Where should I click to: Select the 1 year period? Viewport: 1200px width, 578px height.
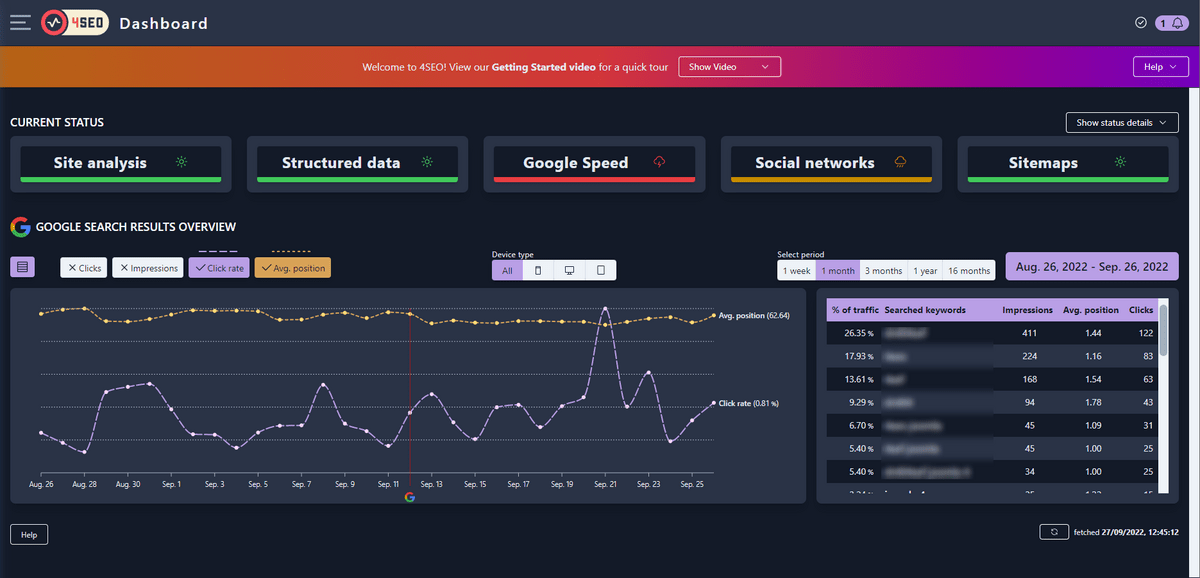[x=925, y=270]
